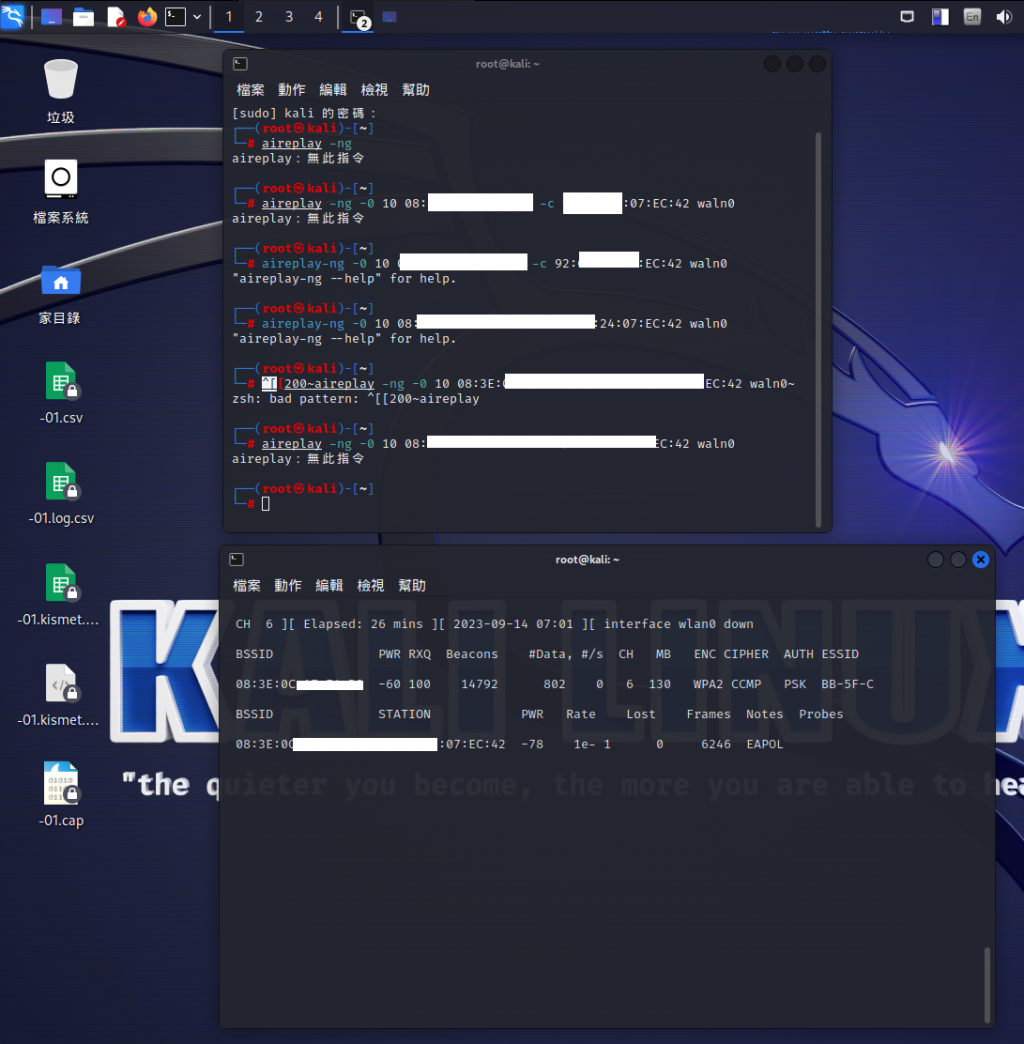Click the 'Elapsed: 26 mins' text
The image size is (1024, 1044).
[x=363, y=624]
